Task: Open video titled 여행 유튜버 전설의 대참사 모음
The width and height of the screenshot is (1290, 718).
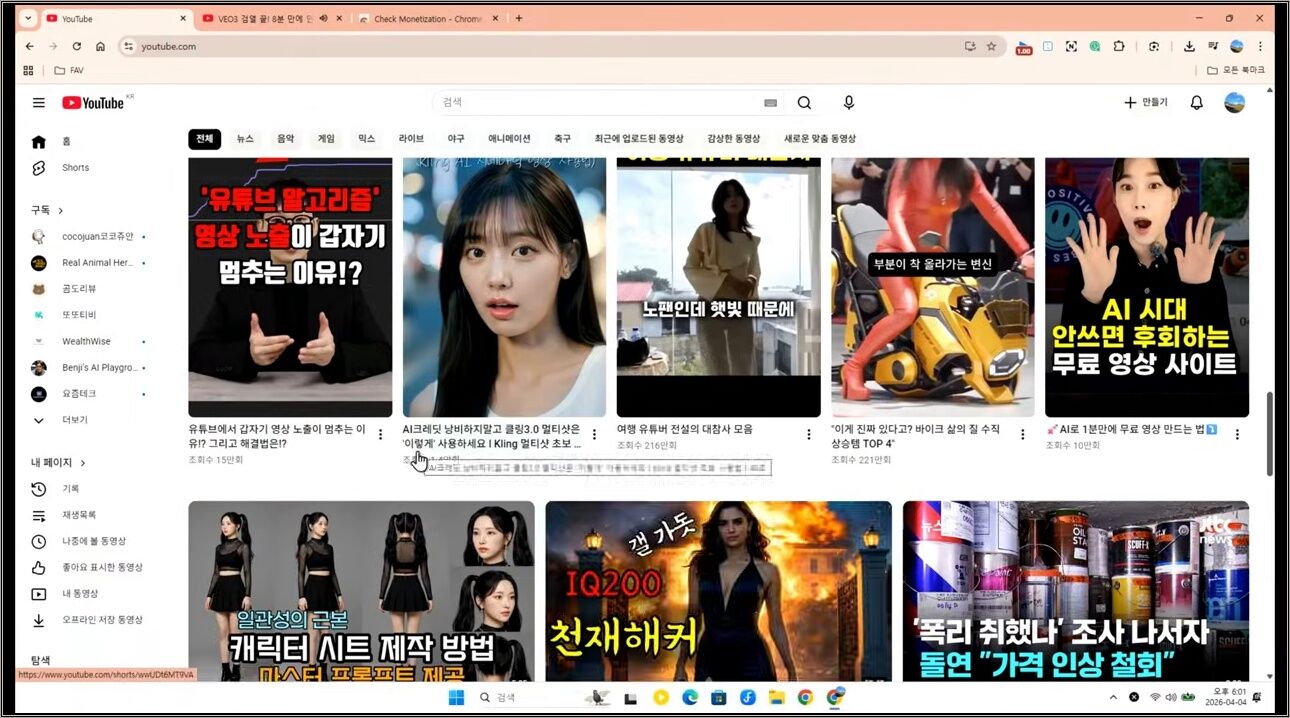Action: (685, 429)
